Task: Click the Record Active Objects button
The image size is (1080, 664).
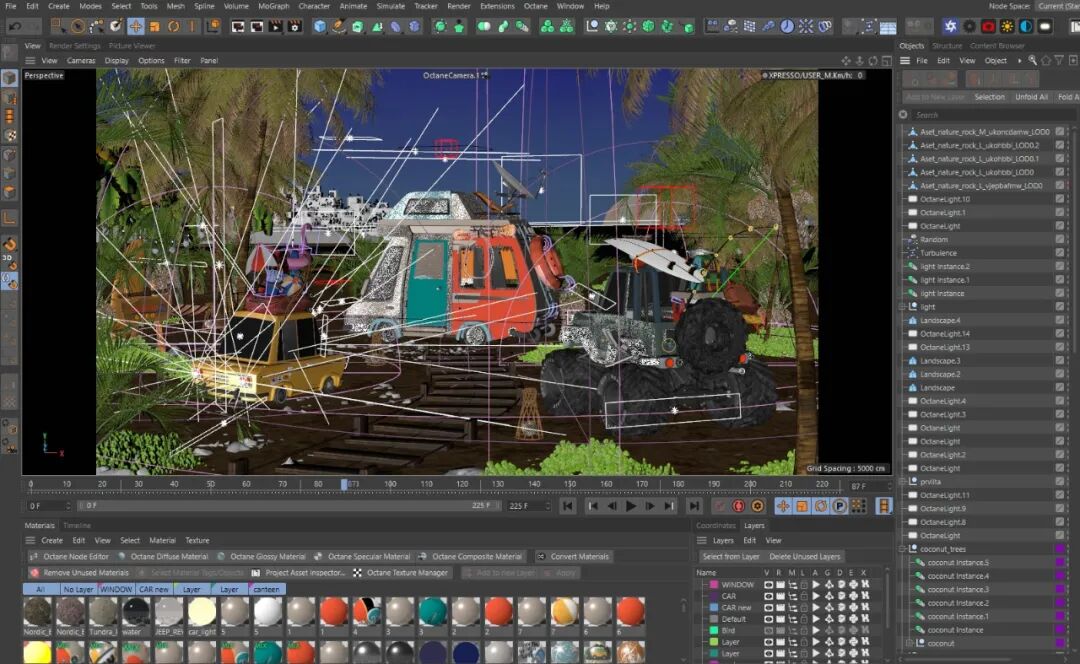Action: click(719, 506)
